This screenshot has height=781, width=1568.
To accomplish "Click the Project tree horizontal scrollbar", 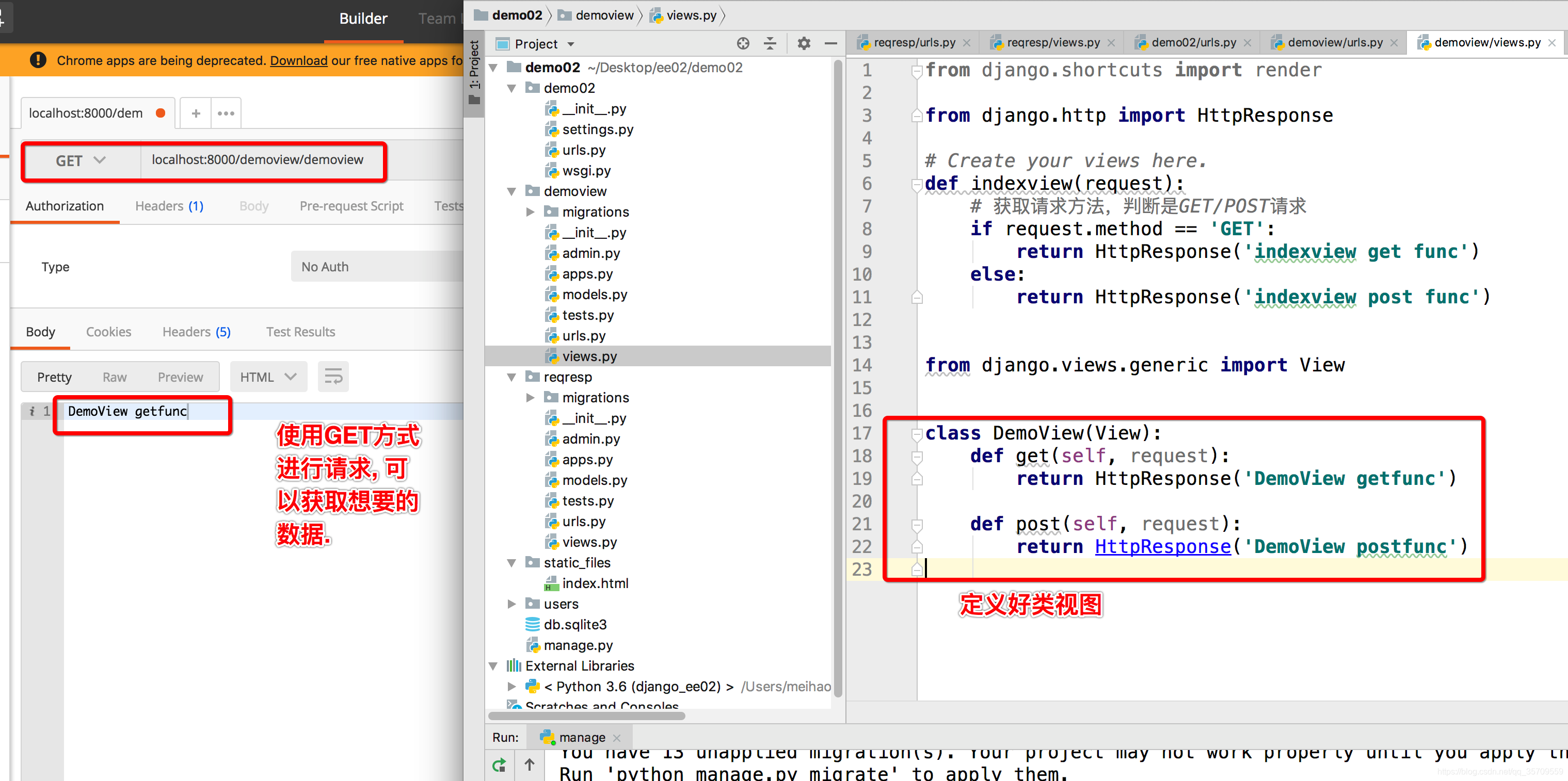I will click(587, 715).
